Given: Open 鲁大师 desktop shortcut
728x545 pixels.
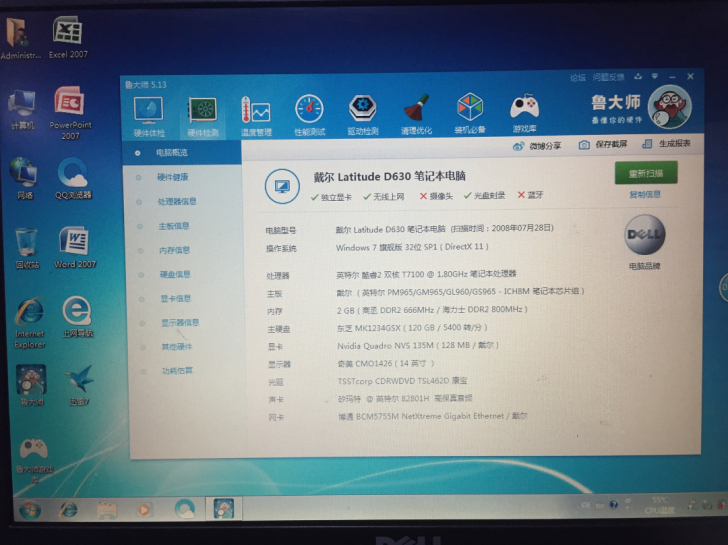Looking at the screenshot, I should (x=31, y=385).
